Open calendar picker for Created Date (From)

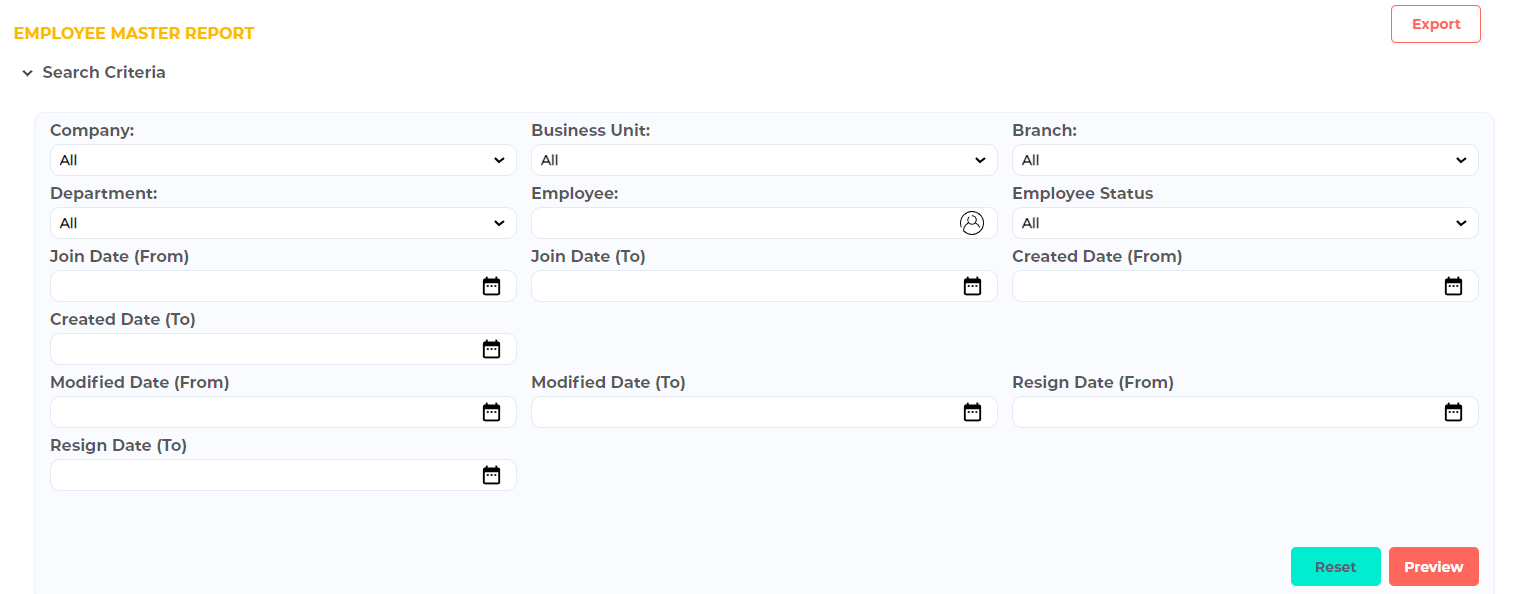pos(1453,286)
